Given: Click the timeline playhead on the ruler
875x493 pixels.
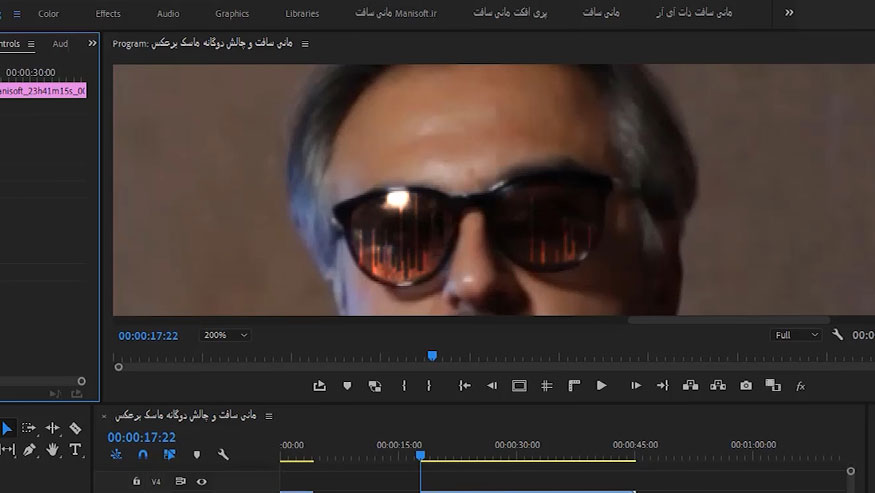Looking at the screenshot, I should [420, 456].
